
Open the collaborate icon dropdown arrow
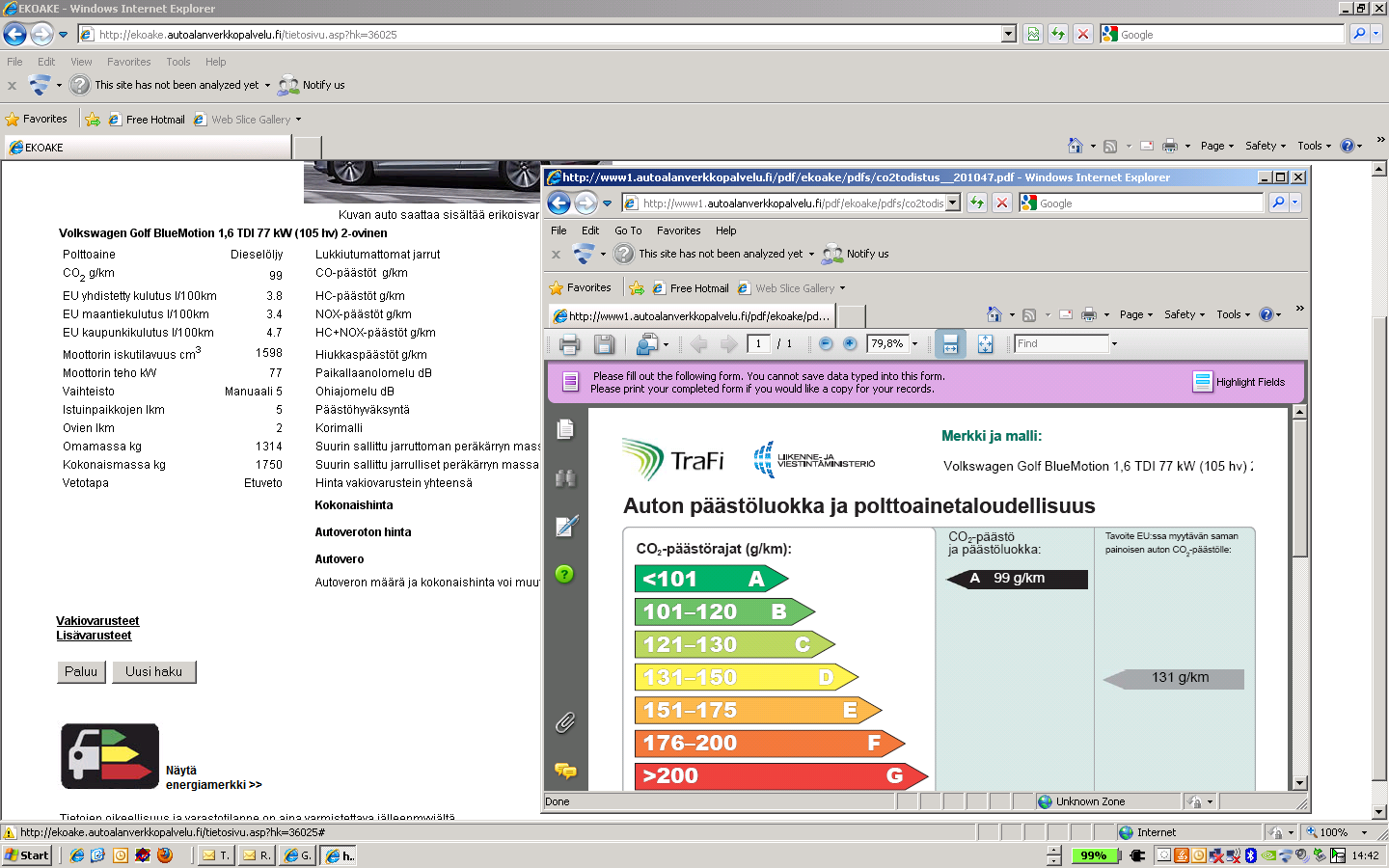click(x=666, y=344)
